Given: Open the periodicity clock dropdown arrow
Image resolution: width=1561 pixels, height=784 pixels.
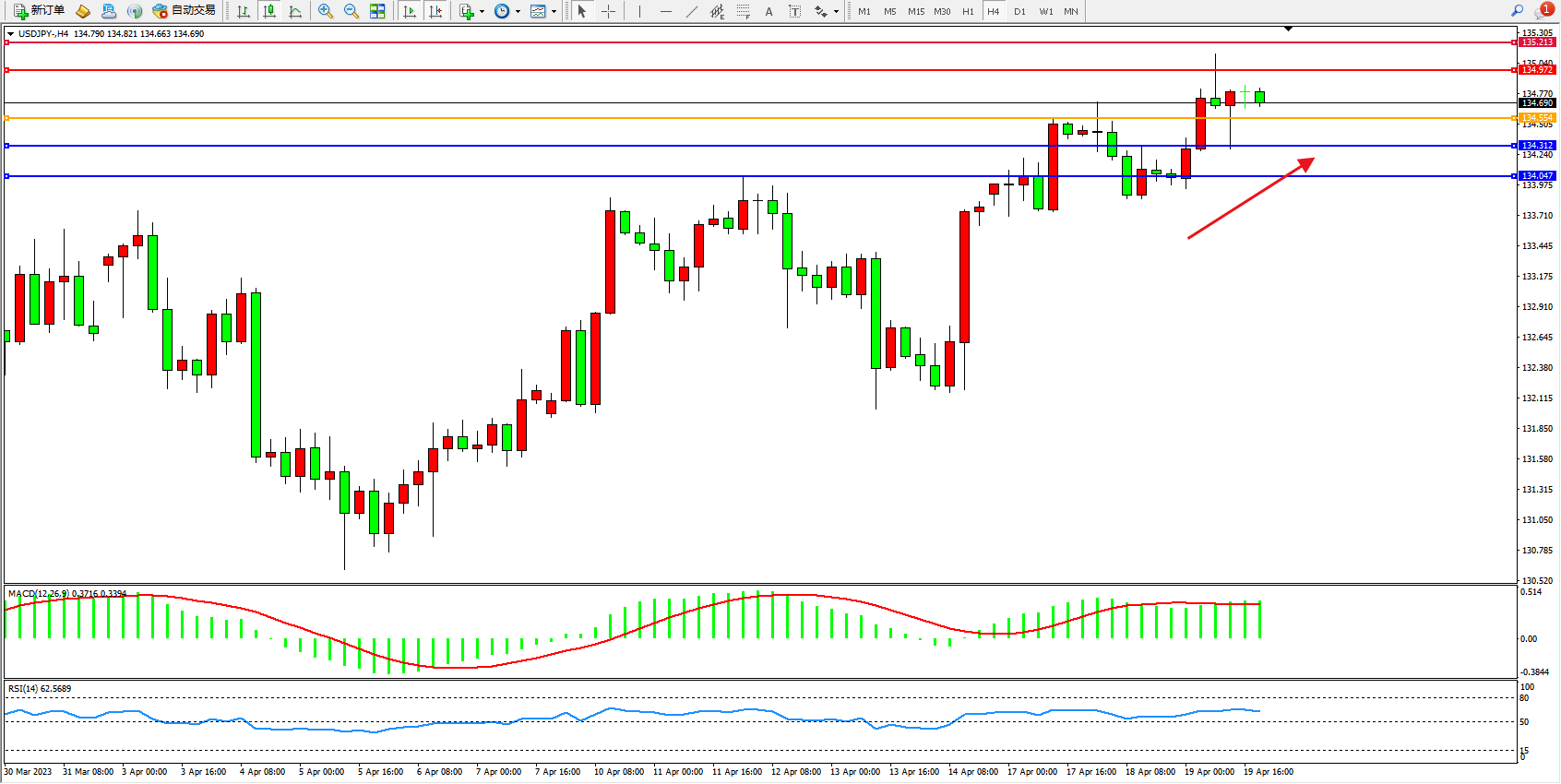Looking at the screenshot, I should pyautogui.click(x=518, y=12).
